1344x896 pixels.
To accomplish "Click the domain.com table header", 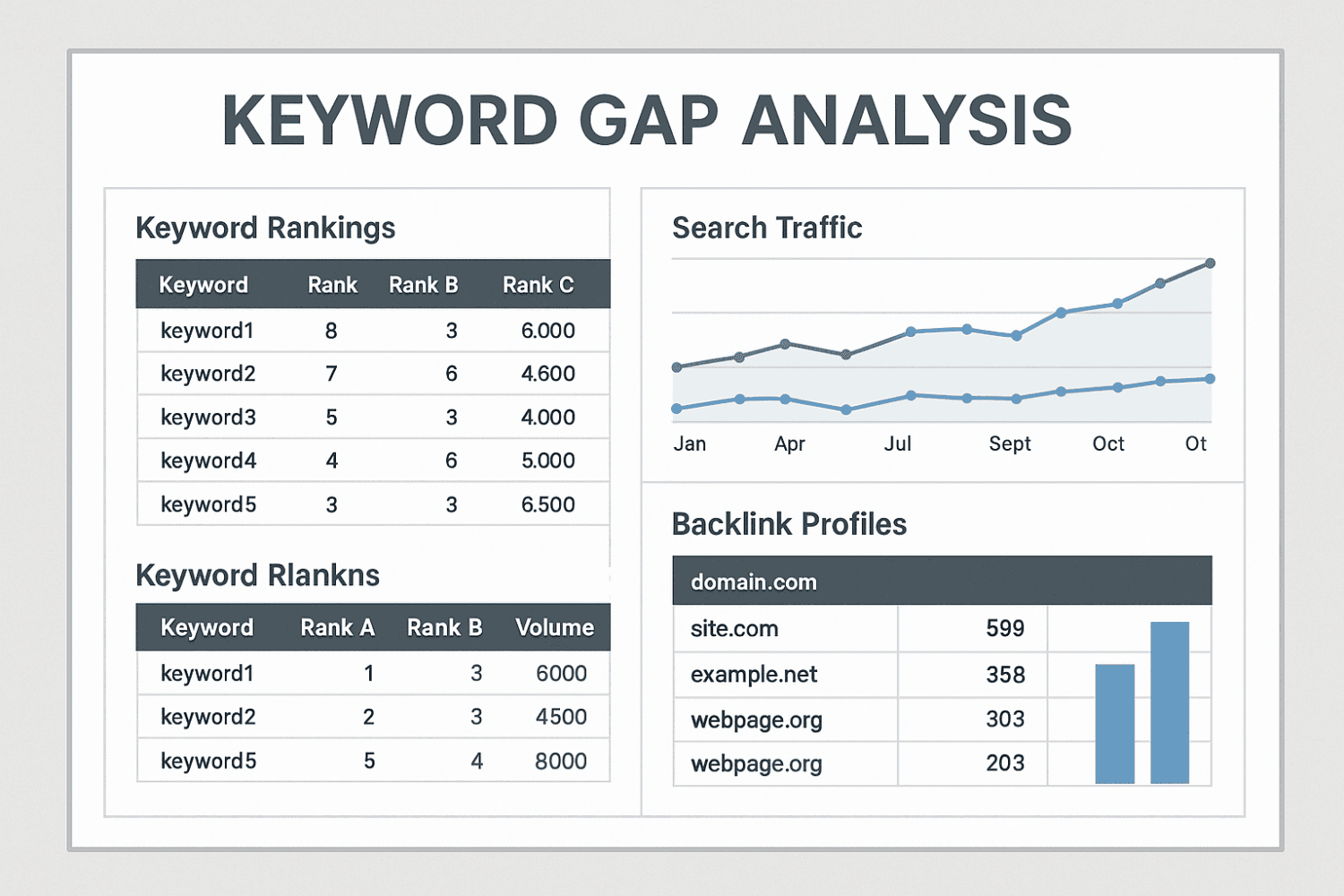I will click(754, 582).
